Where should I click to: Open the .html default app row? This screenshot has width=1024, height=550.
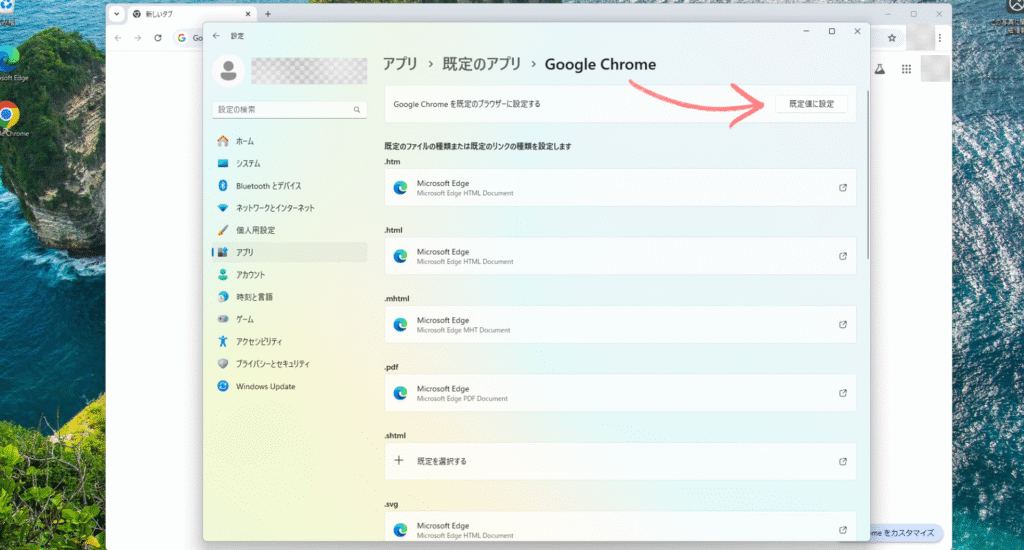point(620,256)
